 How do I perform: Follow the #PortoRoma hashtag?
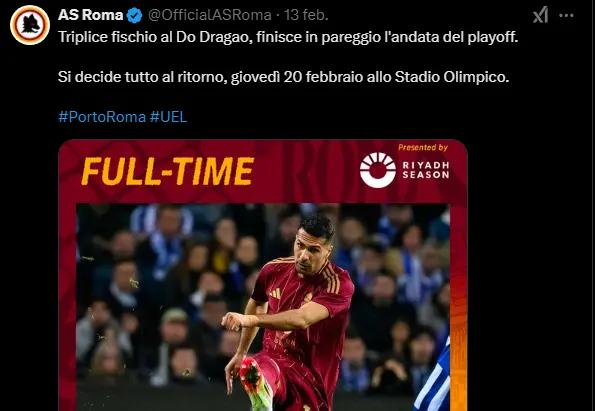102,117
